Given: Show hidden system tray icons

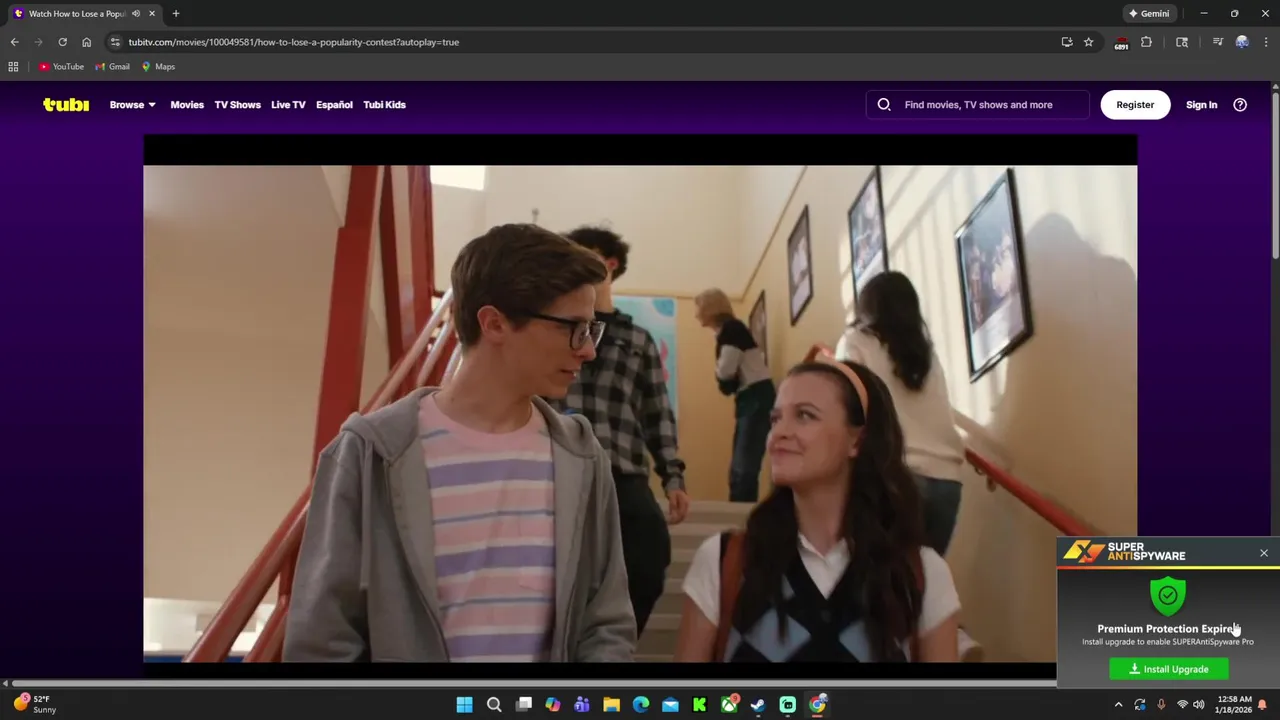Looking at the screenshot, I should 1118,705.
